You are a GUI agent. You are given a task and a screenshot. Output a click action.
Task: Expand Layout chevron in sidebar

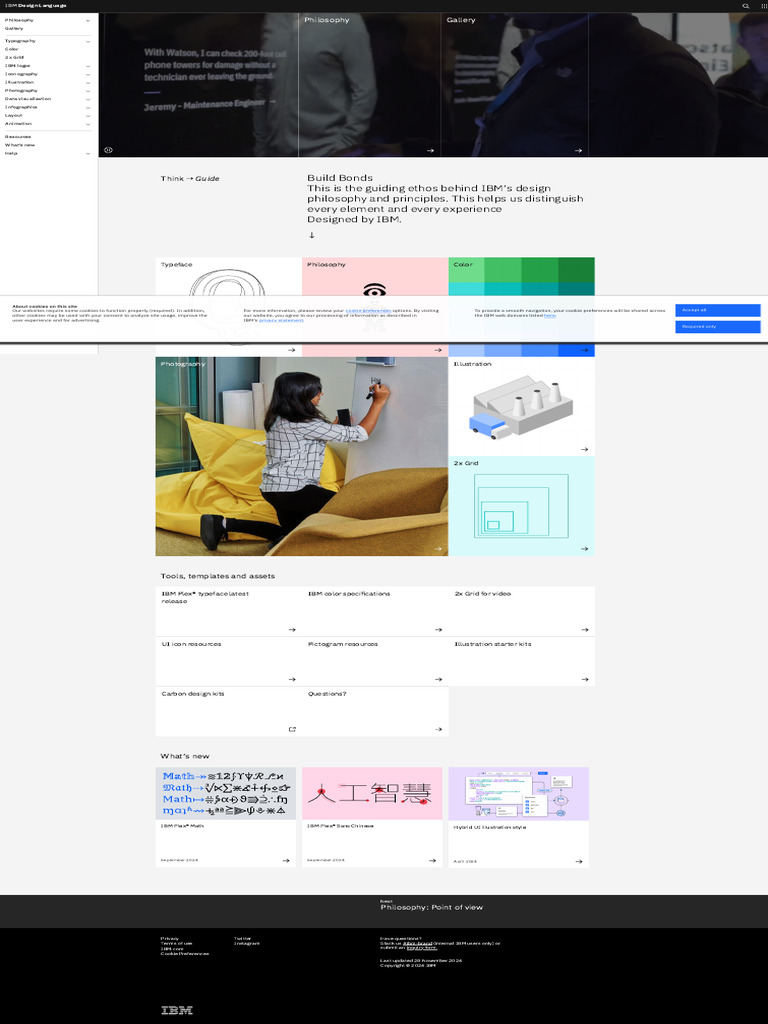tap(88, 116)
